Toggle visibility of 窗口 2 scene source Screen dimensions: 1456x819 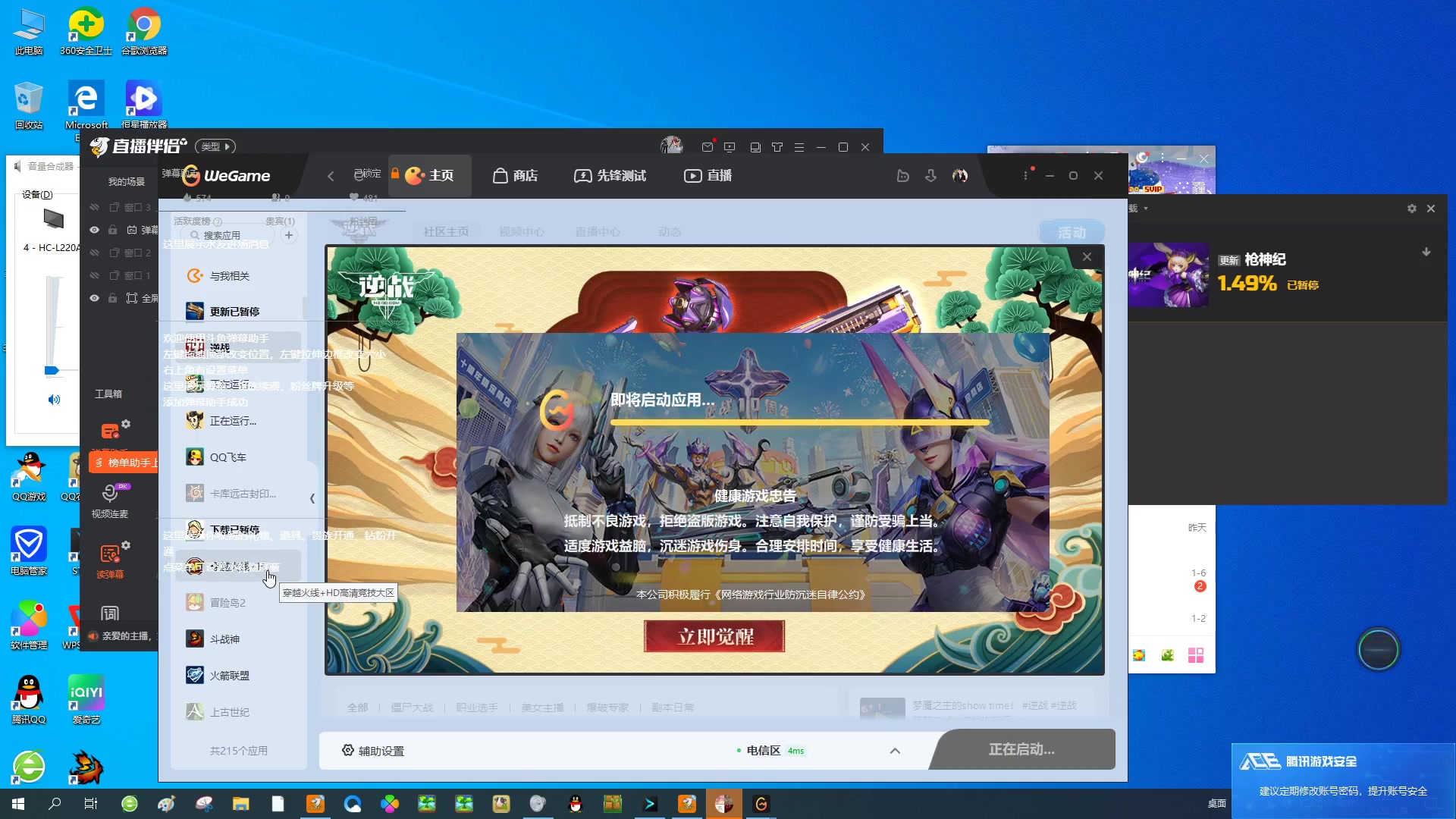pyautogui.click(x=95, y=253)
